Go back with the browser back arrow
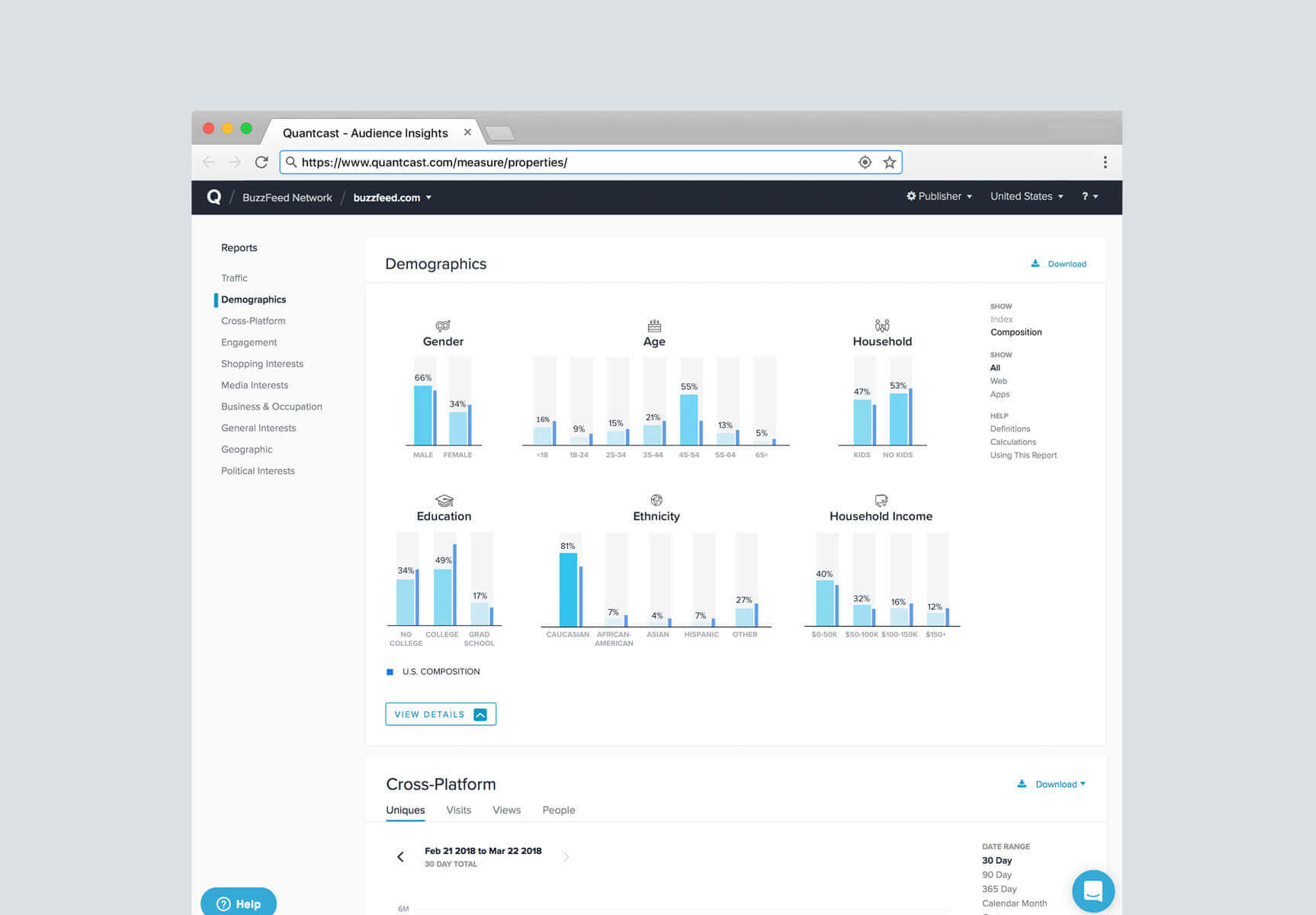The image size is (1316, 915). (x=209, y=162)
